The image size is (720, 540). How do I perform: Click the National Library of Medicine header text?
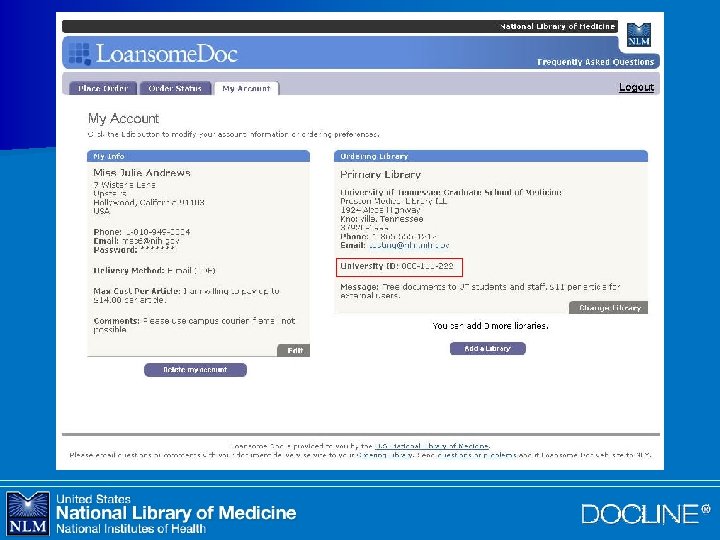coord(557,27)
